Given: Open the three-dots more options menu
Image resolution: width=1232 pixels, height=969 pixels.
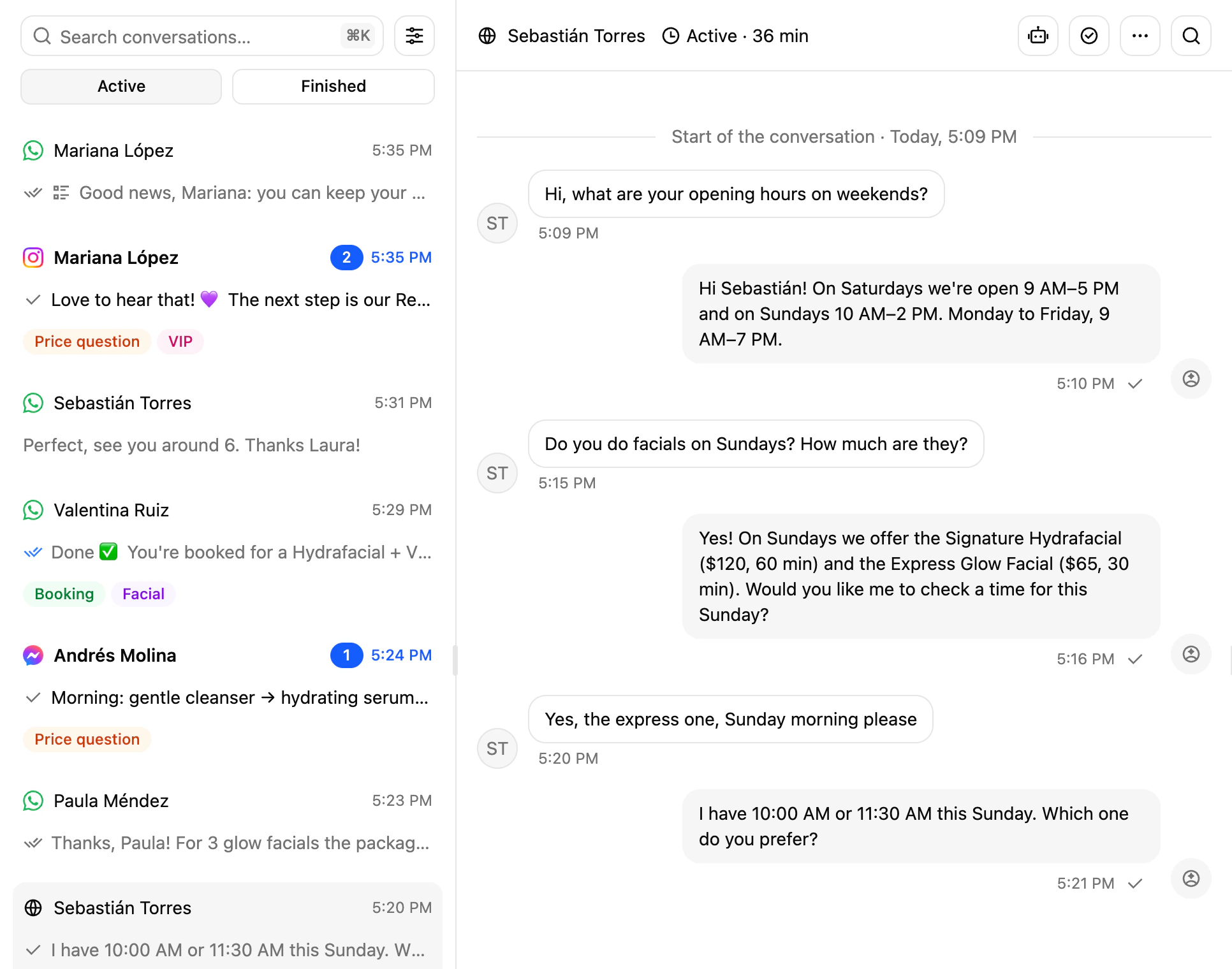Looking at the screenshot, I should [x=1140, y=36].
